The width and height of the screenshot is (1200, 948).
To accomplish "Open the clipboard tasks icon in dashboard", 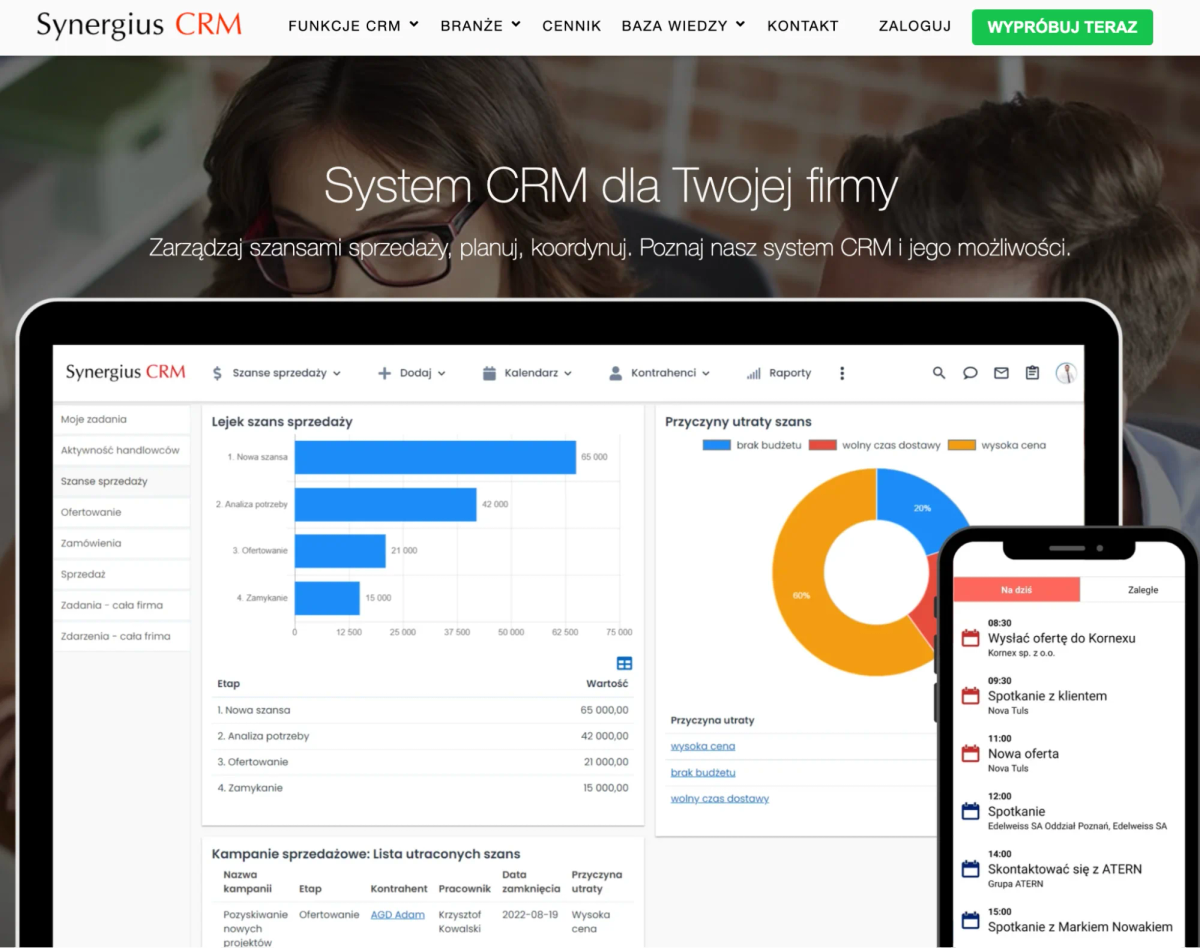I will click(x=1032, y=373).
